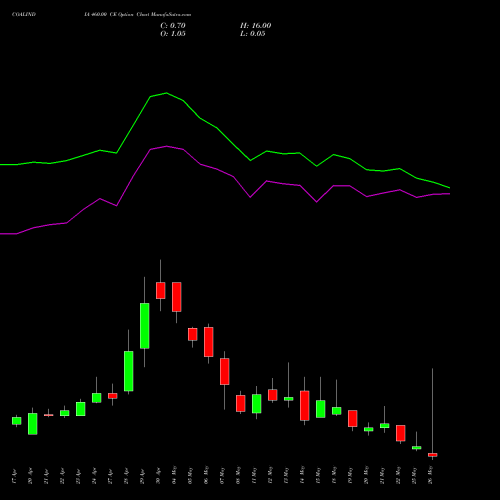Click the '18 May' date label
This screenshot has height=500, width=500.
334,475
